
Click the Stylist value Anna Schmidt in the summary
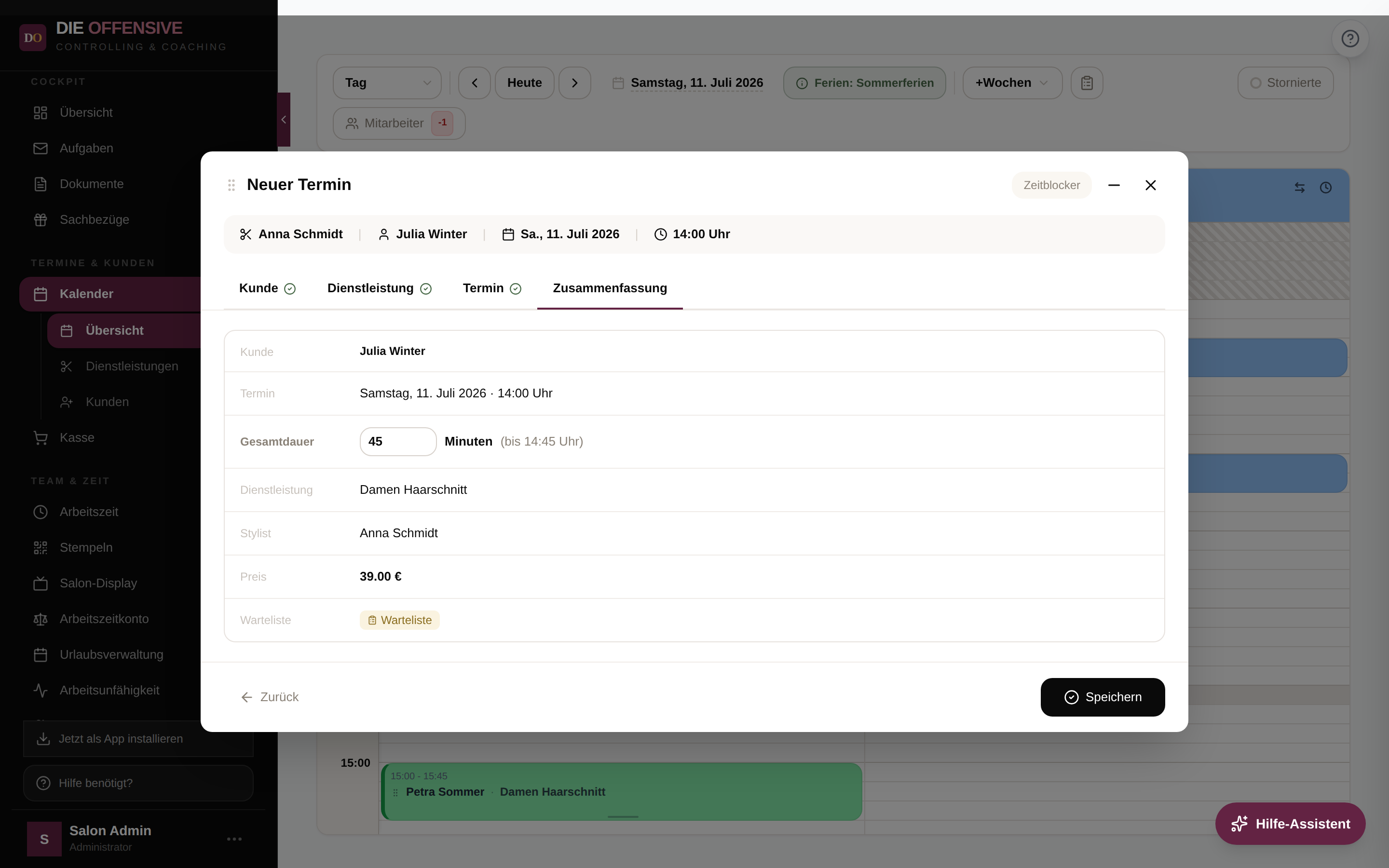point(398,533)
